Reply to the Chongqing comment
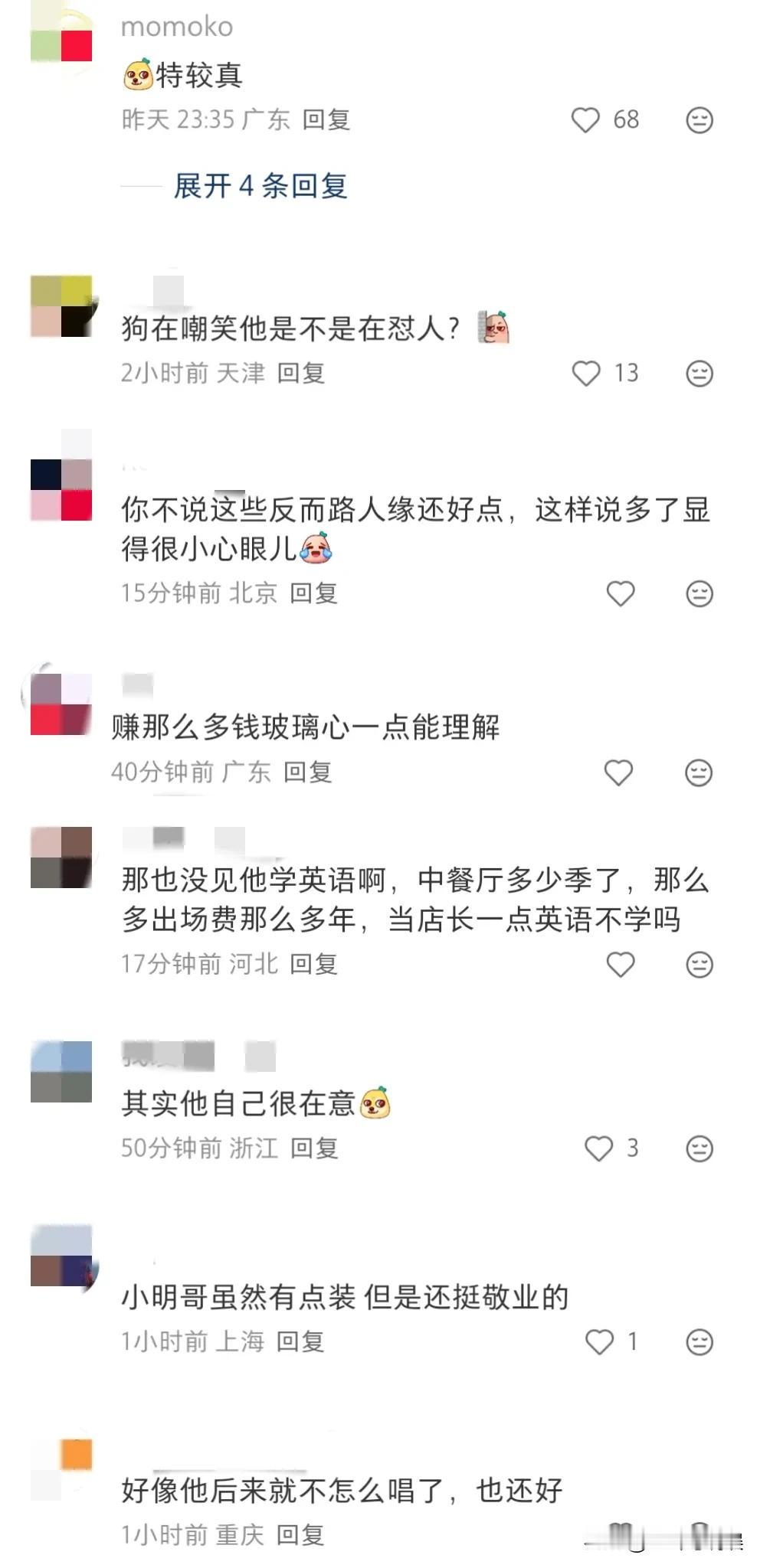Viewport: 760px width, 1568px height. pyautogui.click(x=300, y=1534)
